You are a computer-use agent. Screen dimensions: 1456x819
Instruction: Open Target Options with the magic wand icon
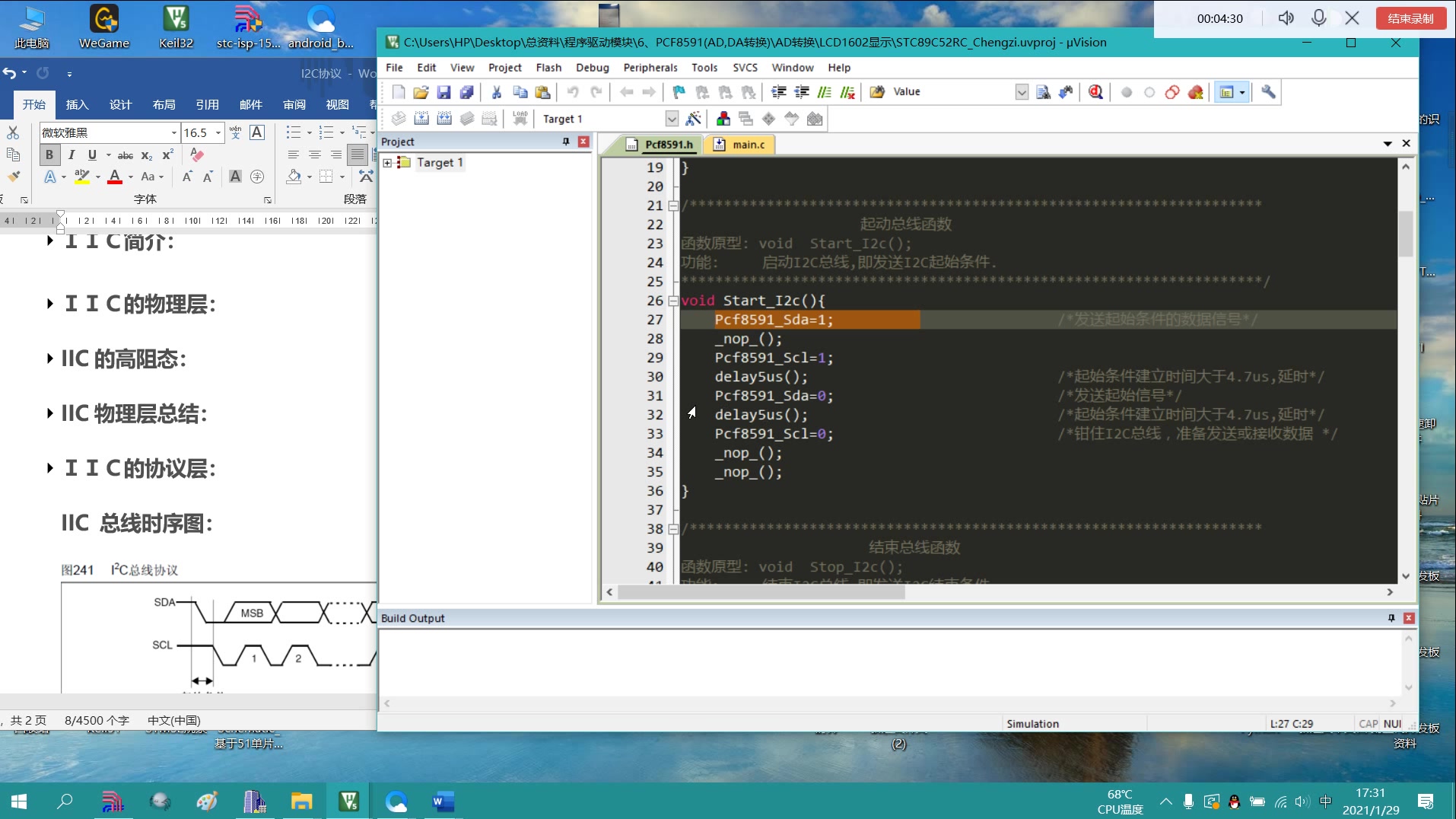pos(693,119)
